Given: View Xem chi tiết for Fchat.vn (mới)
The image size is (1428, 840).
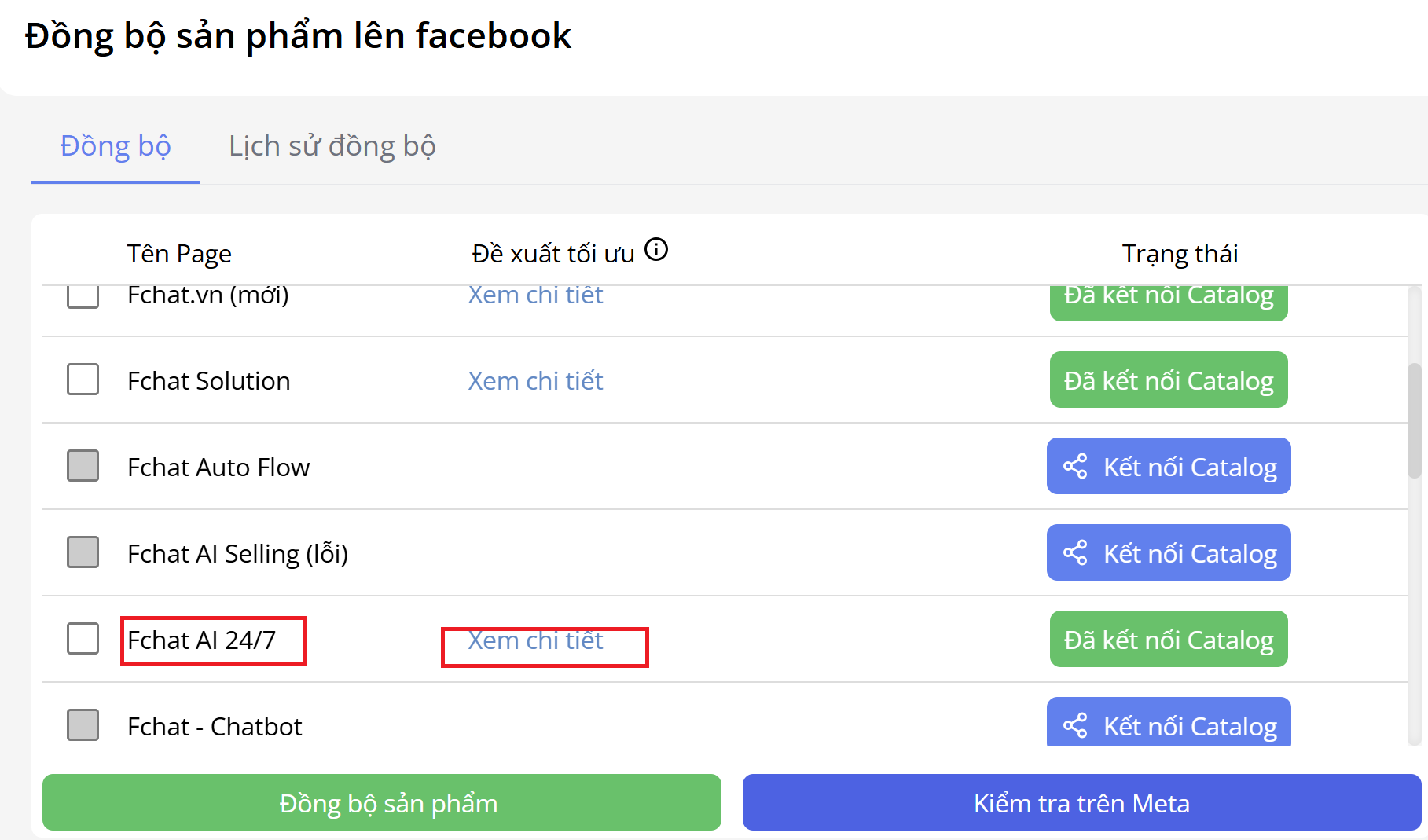Looking at the screenshot, I should click(535, 296).
